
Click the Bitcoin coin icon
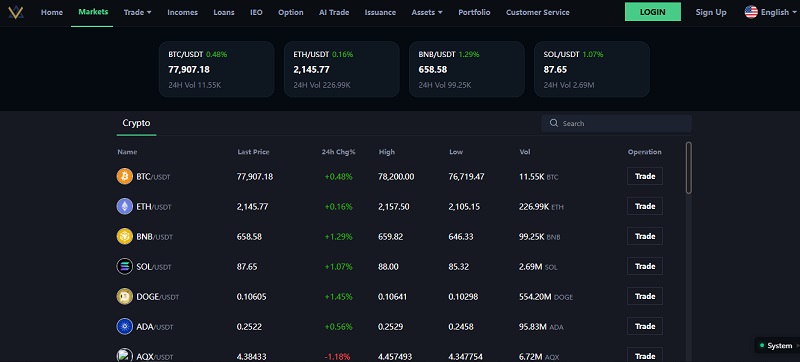coord(124,176)
